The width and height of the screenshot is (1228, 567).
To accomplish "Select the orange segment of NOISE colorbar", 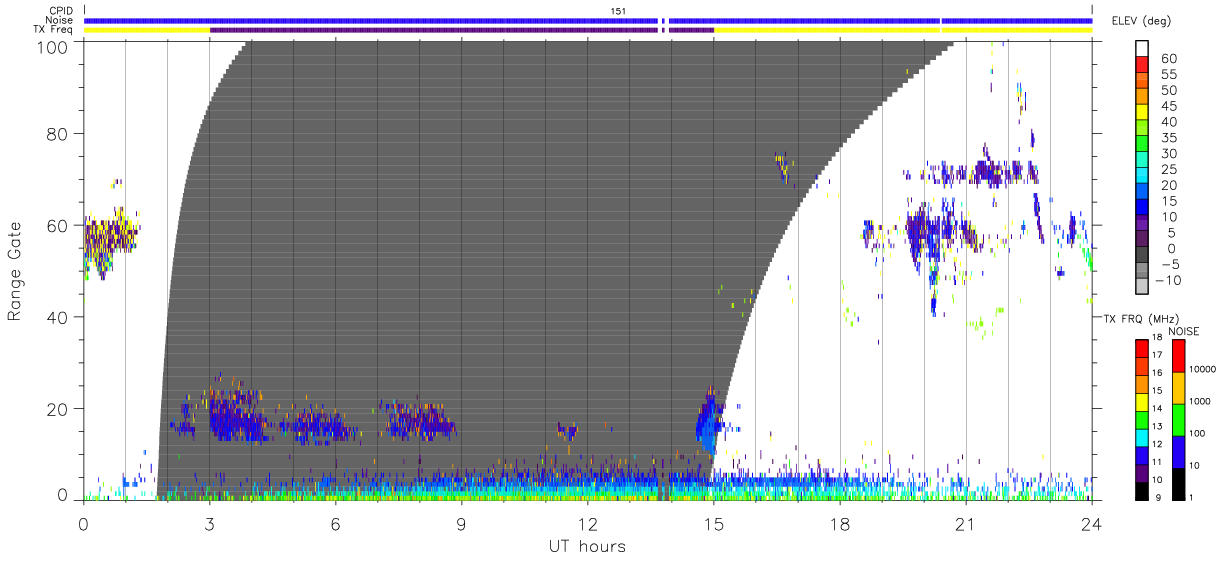I will point(1177,387).
